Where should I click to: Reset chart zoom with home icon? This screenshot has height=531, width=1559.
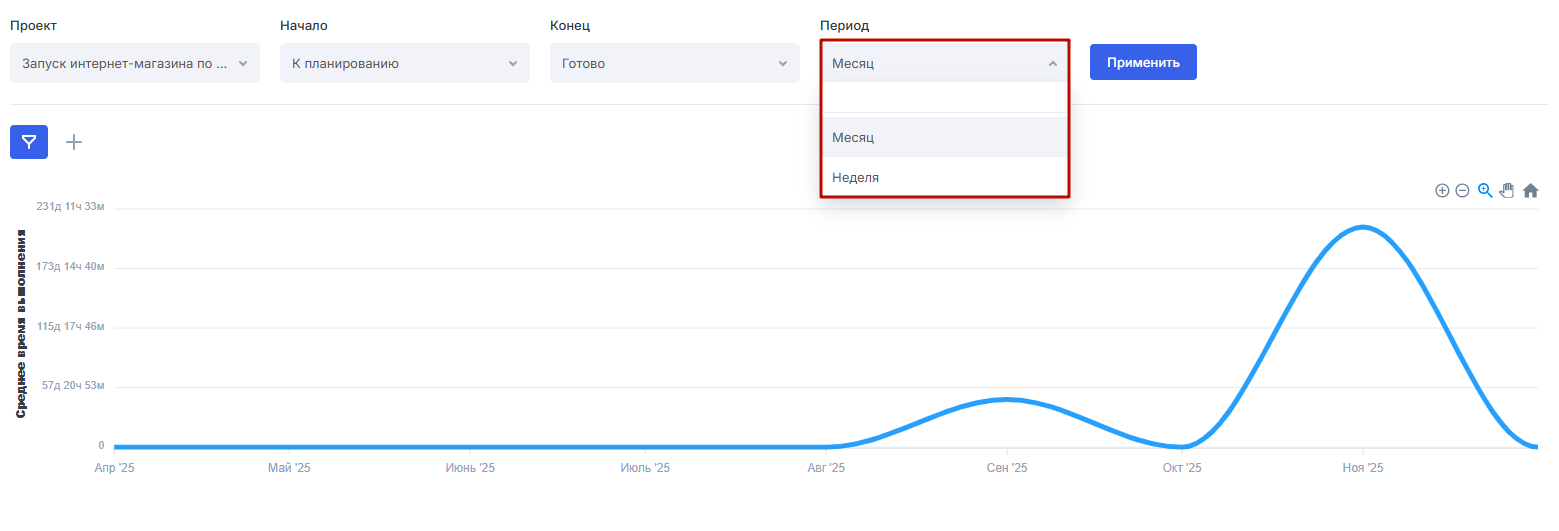click(x=1530, y=191)
